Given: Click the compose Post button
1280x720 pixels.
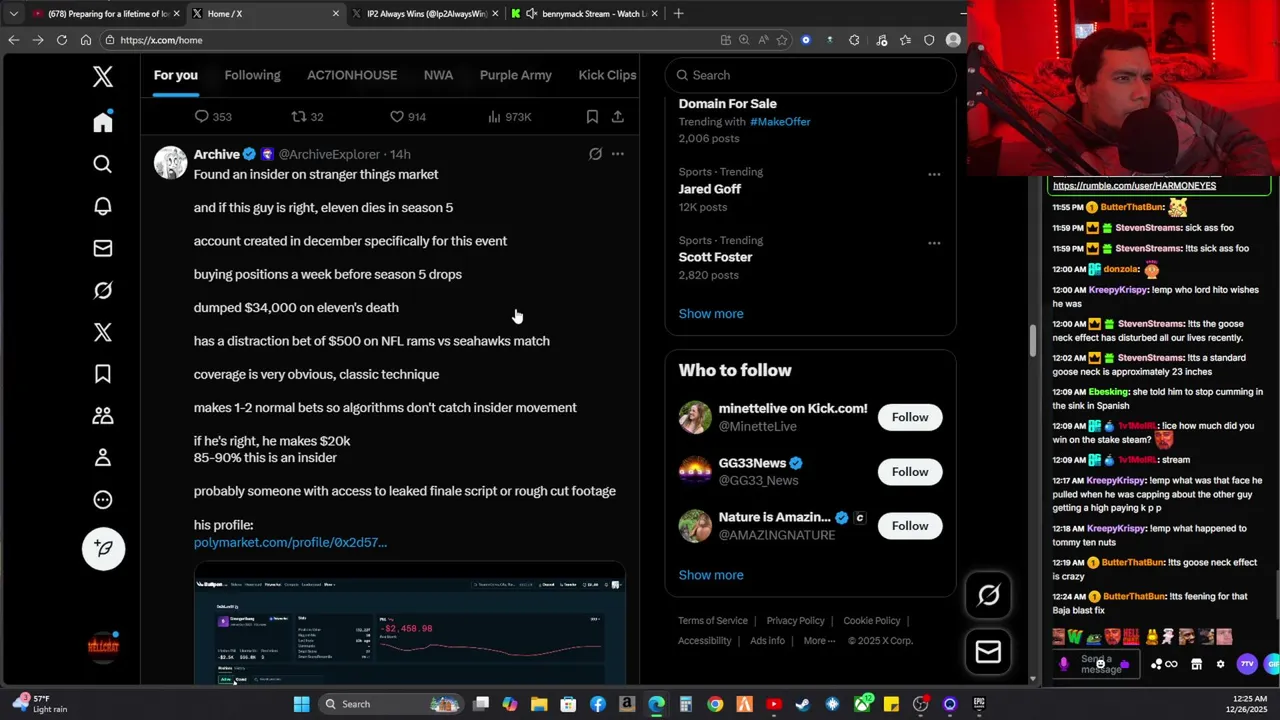Looking at the screenshot, I should [x=103, y=548].
